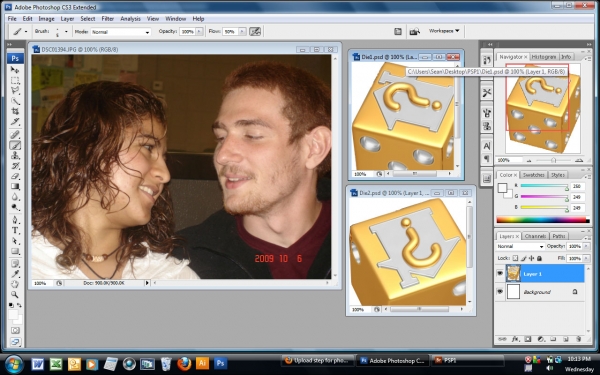Click the Navigator zoom percentage field
The image size is (600, 375).
(509, 160)
